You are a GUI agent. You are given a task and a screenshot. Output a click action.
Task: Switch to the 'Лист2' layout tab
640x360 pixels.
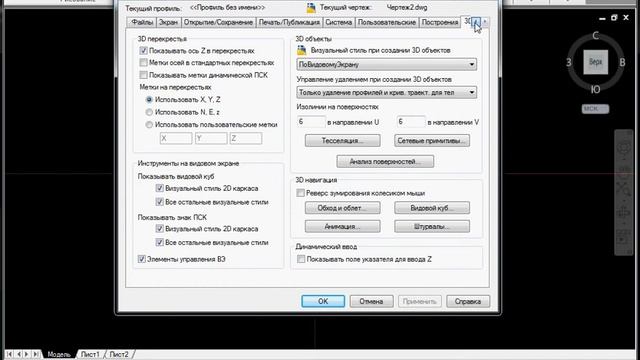[119, 354]
